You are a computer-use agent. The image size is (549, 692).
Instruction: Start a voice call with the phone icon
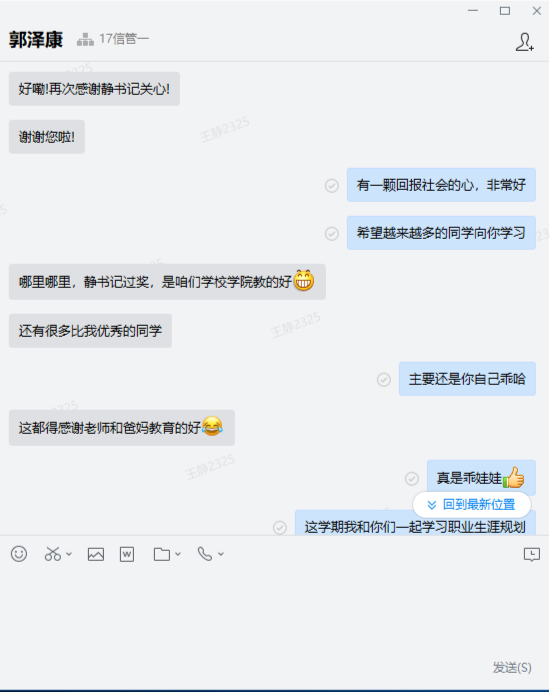[x=205, y=554]
